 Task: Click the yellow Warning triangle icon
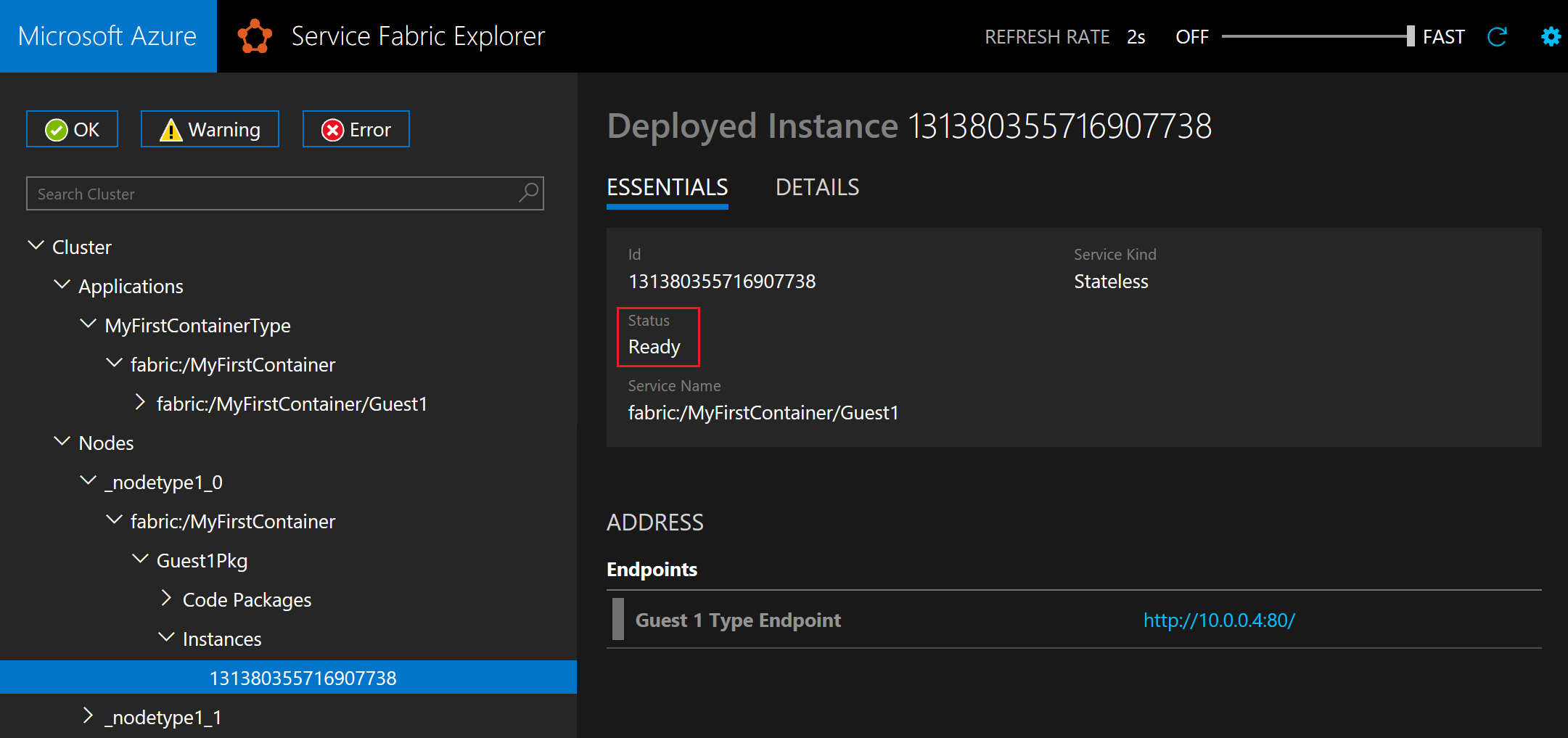pyautogui.click(x=171, y=130)
